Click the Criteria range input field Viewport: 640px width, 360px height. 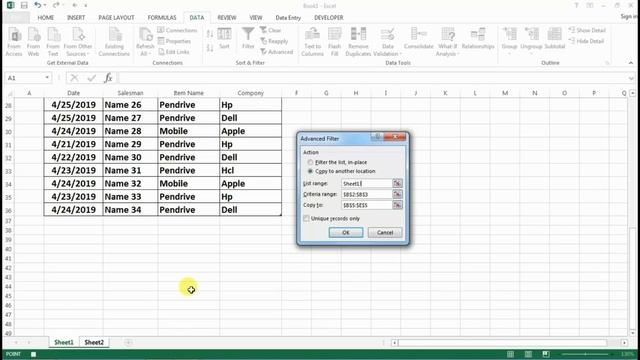point(367,194)
